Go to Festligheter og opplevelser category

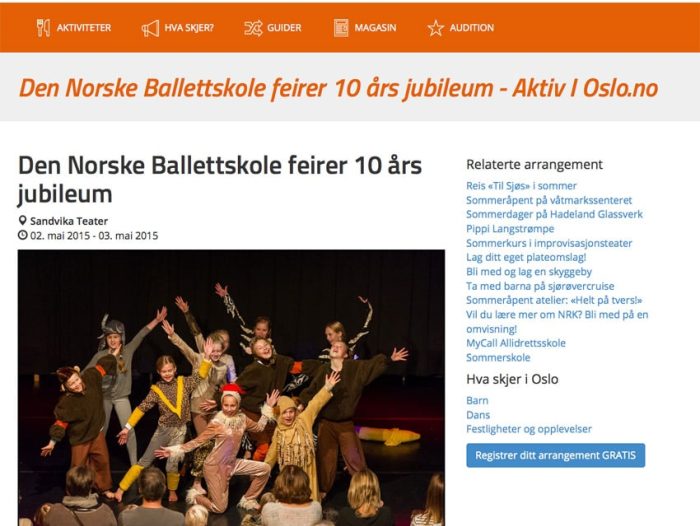(x=529, y=429)
